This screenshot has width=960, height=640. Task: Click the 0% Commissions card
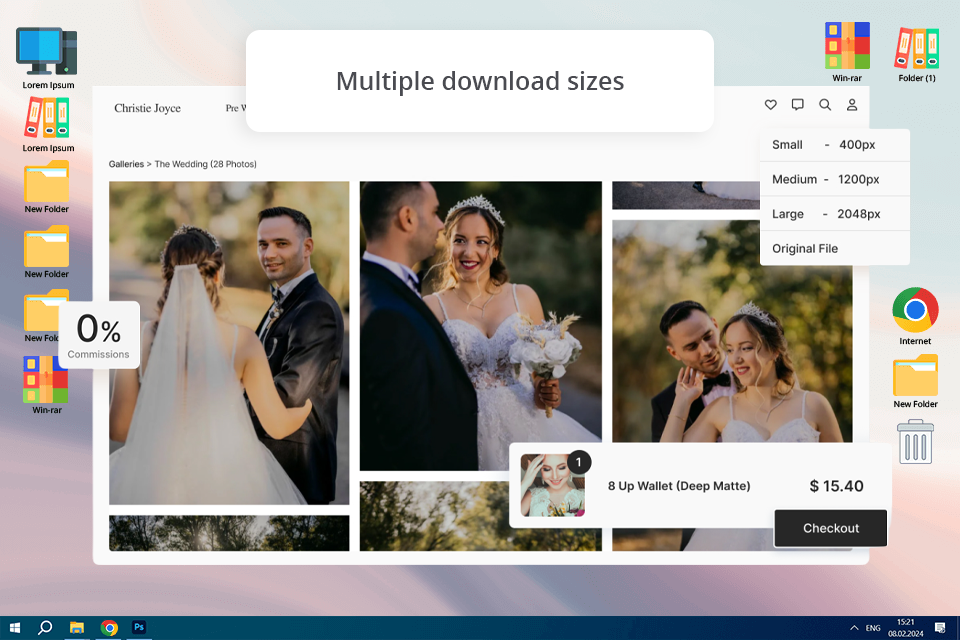[x=99, y=334]
